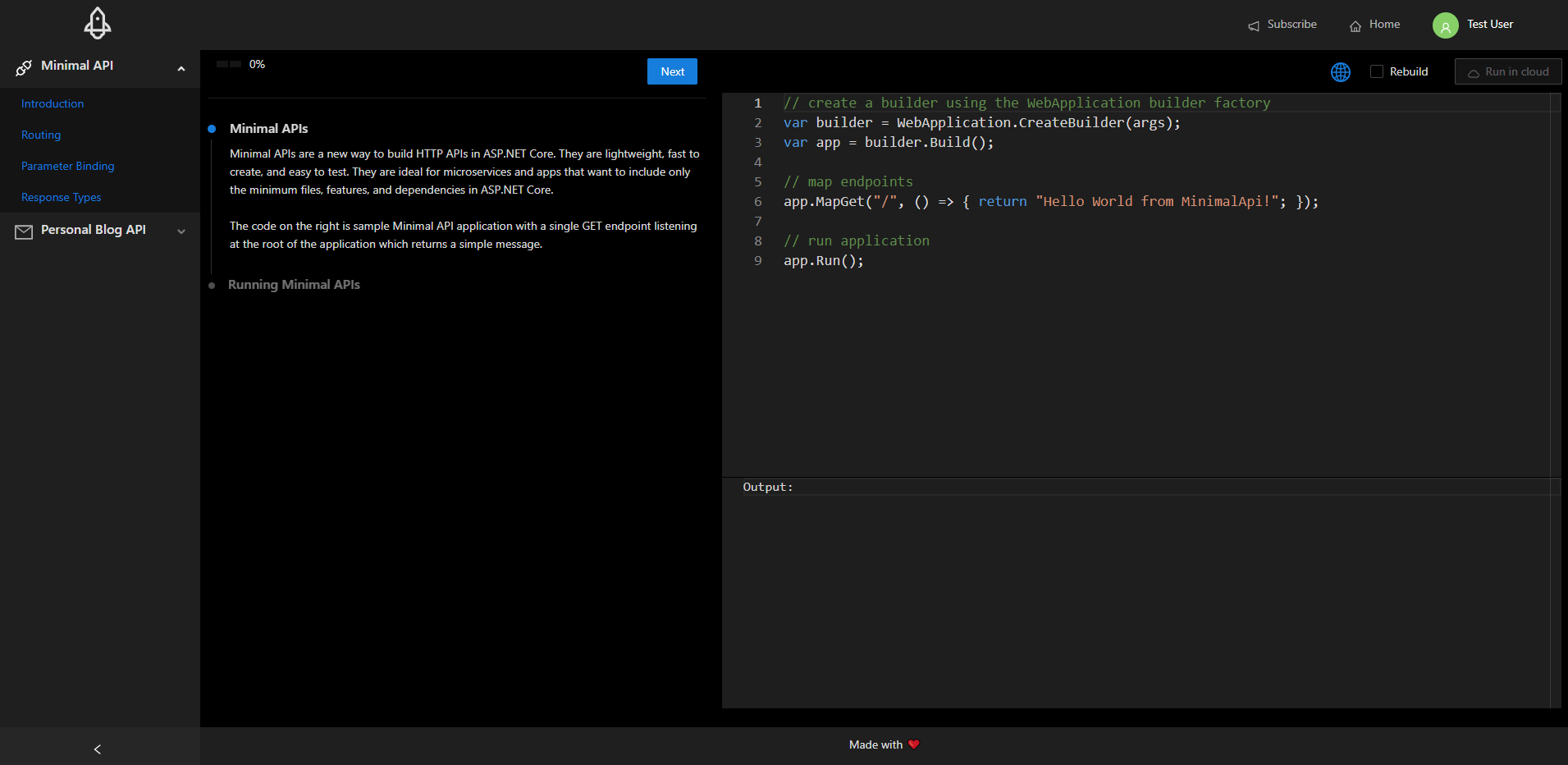
Task: Click the 'create a builder' comment line
Action: [1026, 103]
